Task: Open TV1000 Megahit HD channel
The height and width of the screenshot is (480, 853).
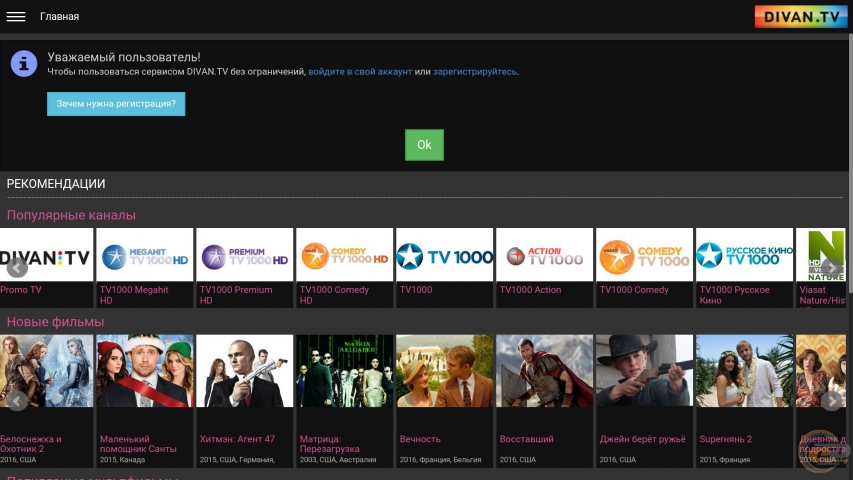Action: (x=145, y=256)
